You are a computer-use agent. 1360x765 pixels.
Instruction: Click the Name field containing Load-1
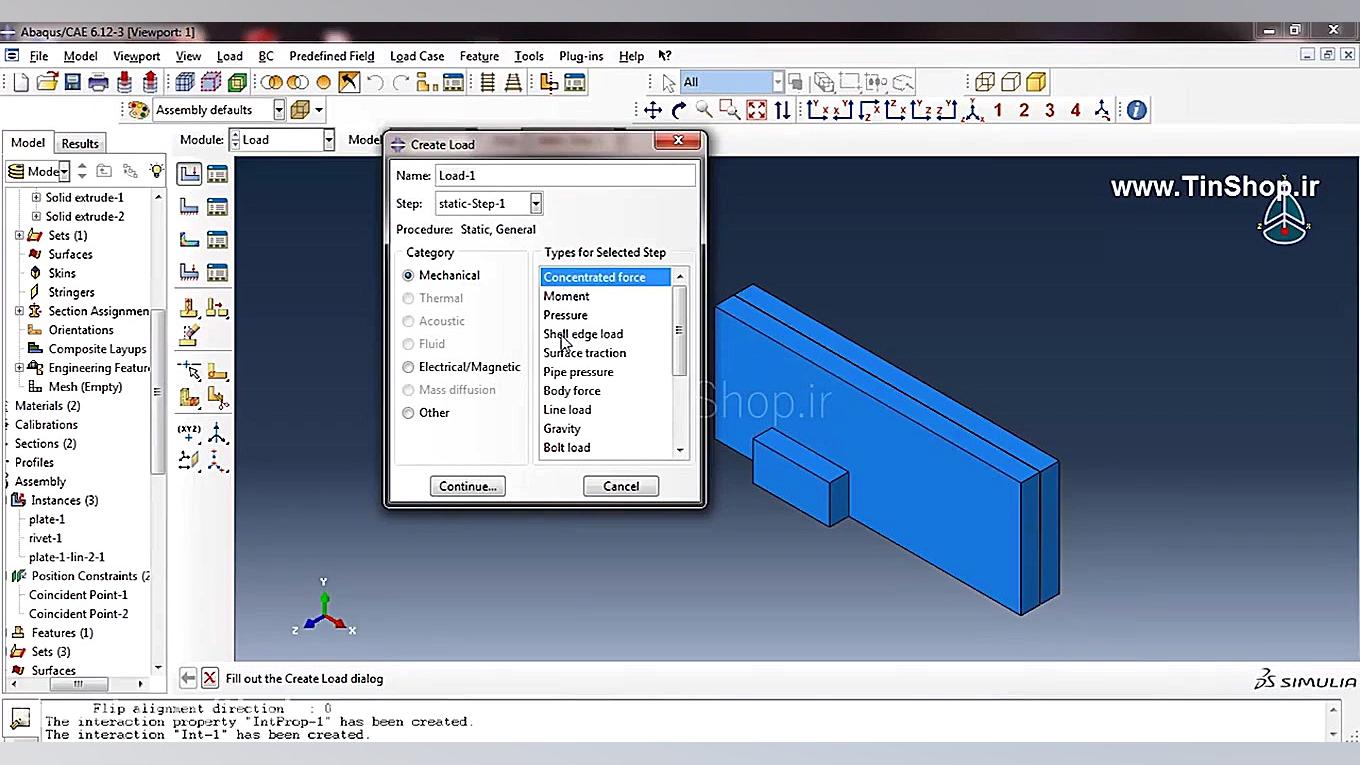565,176
